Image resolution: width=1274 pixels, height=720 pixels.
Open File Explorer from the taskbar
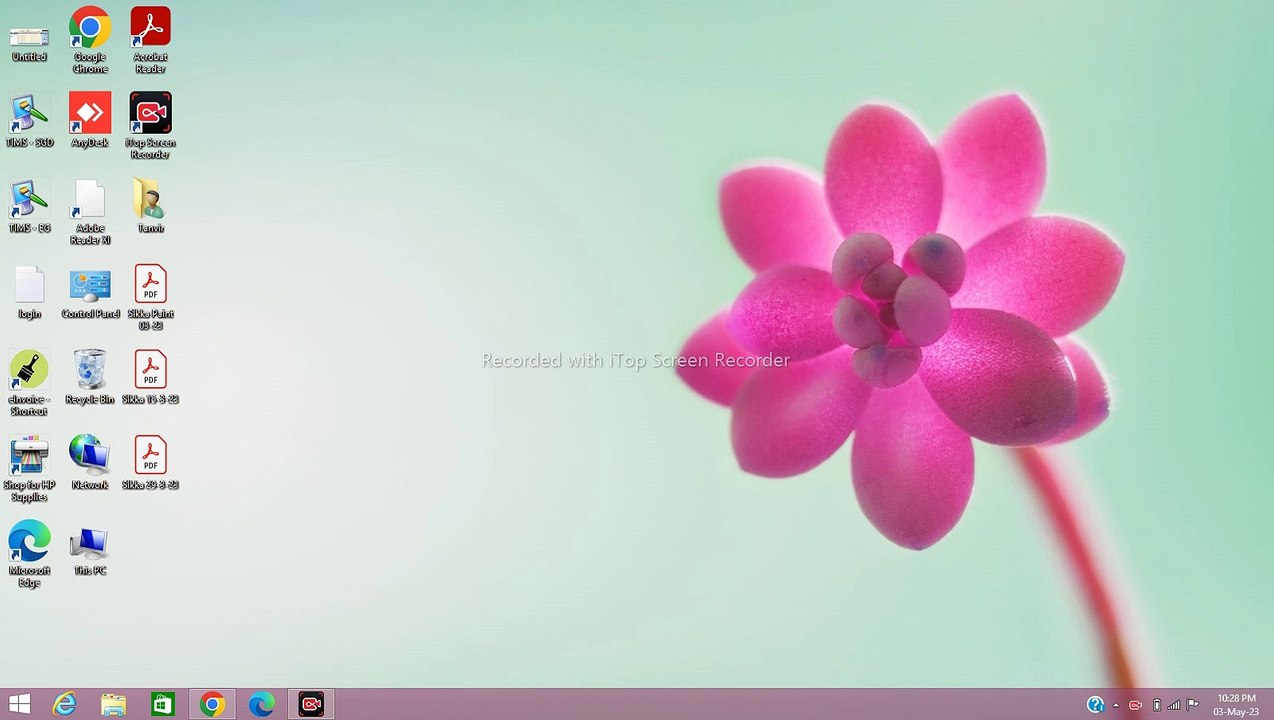[x=114, y=704]
